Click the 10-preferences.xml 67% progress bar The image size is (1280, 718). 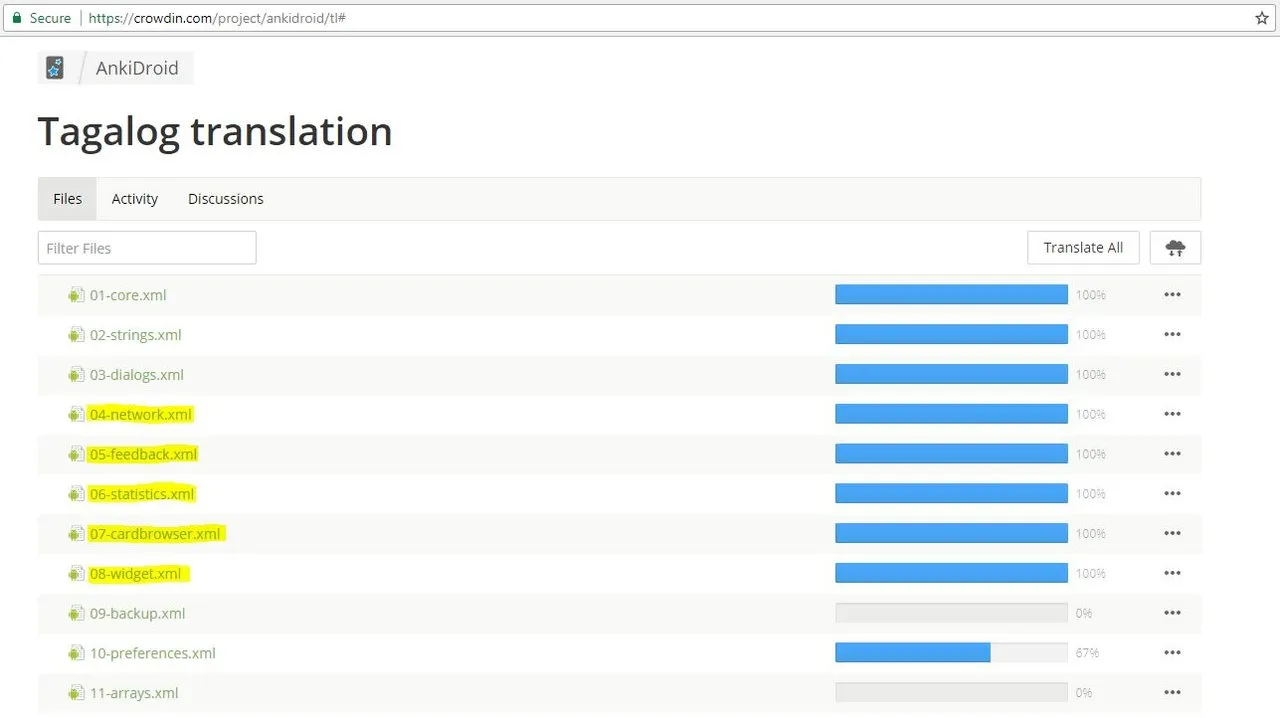coord(951,653)
